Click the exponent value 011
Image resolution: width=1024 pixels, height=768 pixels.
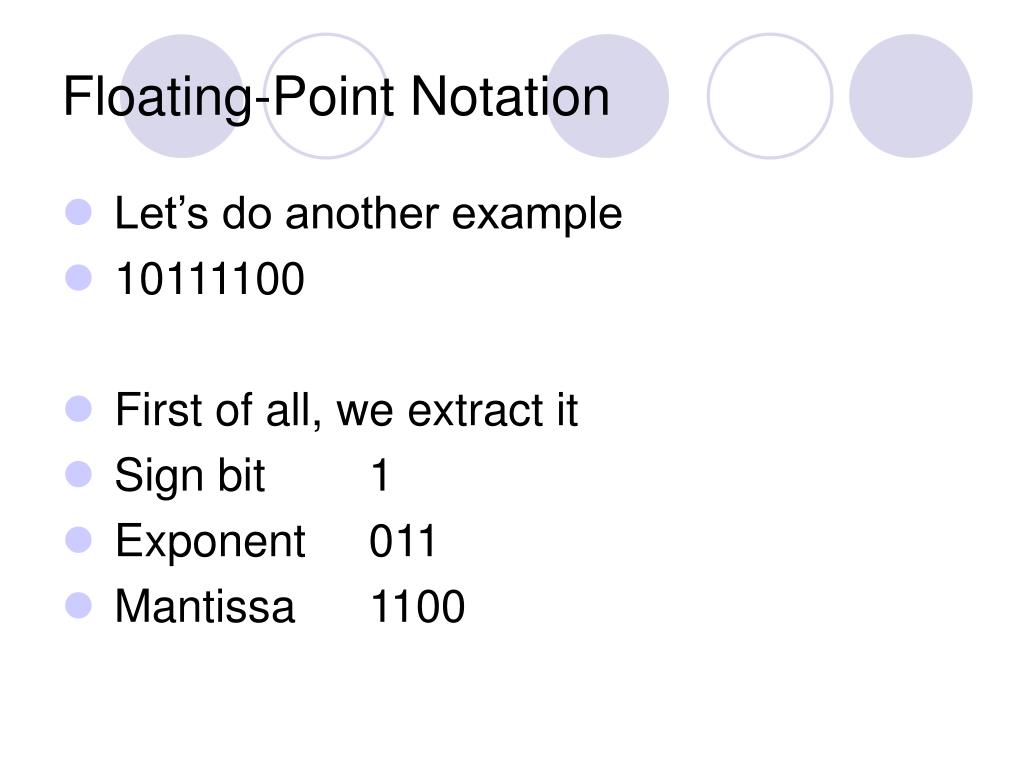403,541
